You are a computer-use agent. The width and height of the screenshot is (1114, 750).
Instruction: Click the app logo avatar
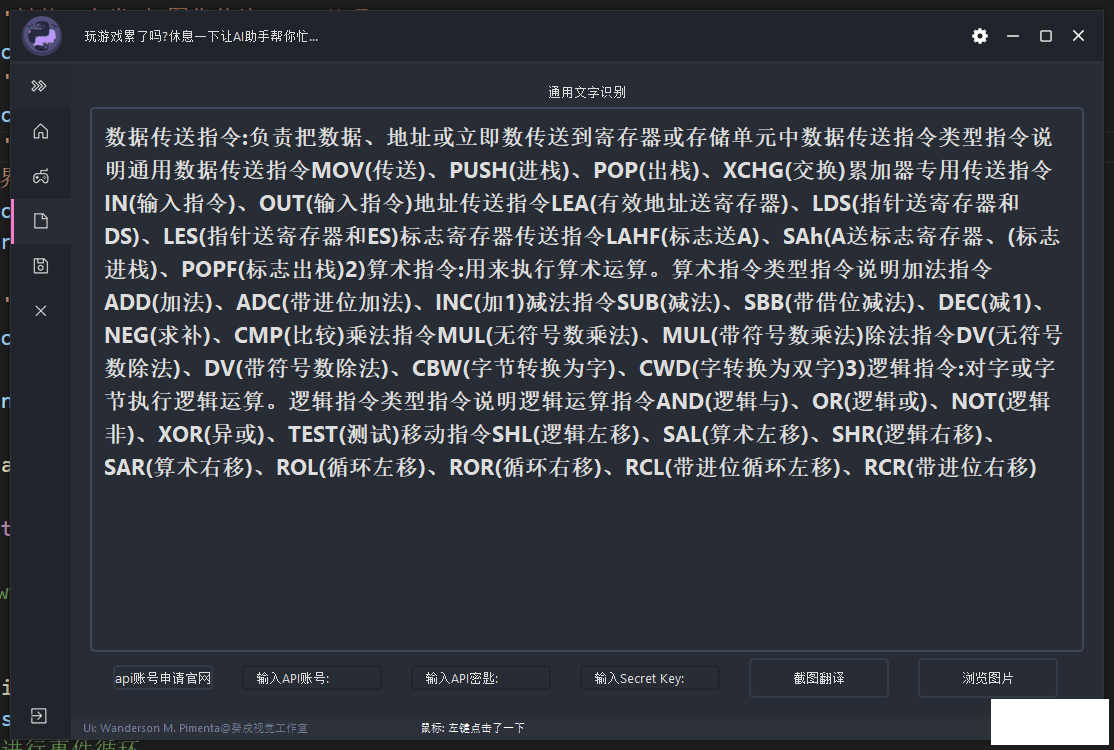coord(43,37)
